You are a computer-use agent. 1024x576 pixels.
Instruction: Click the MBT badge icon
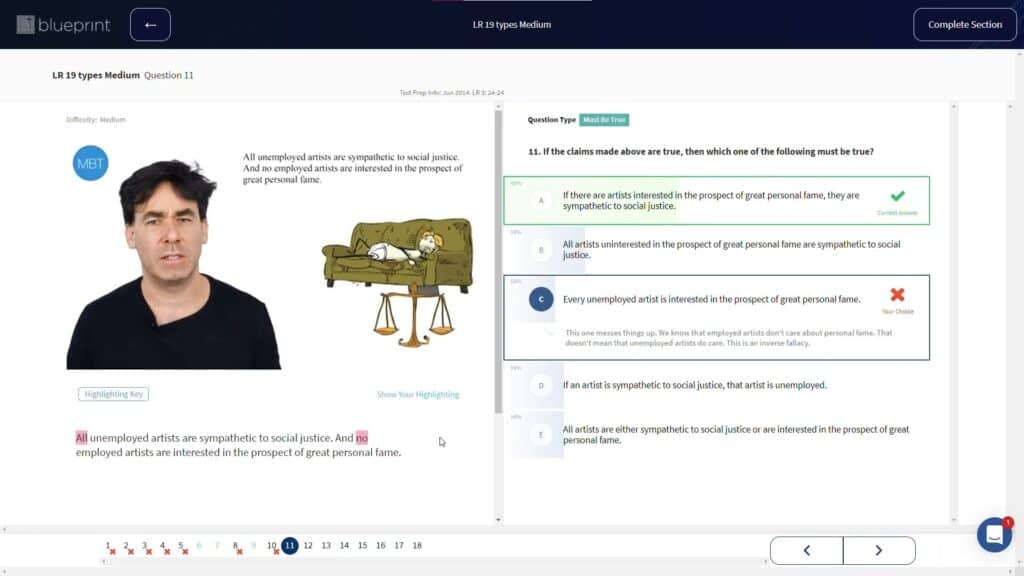tap(90, 163)
